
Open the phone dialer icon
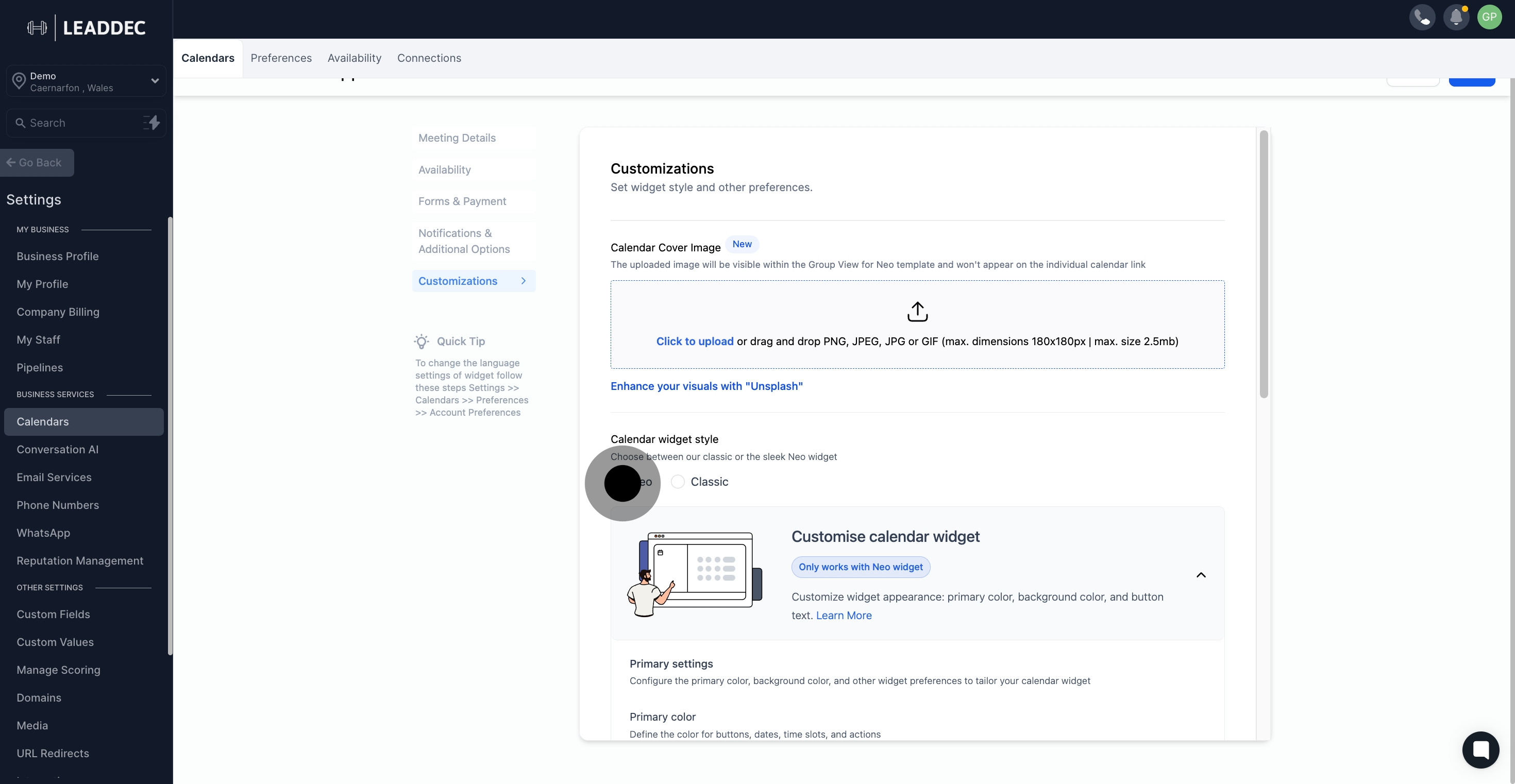[x=1422, y=17]
